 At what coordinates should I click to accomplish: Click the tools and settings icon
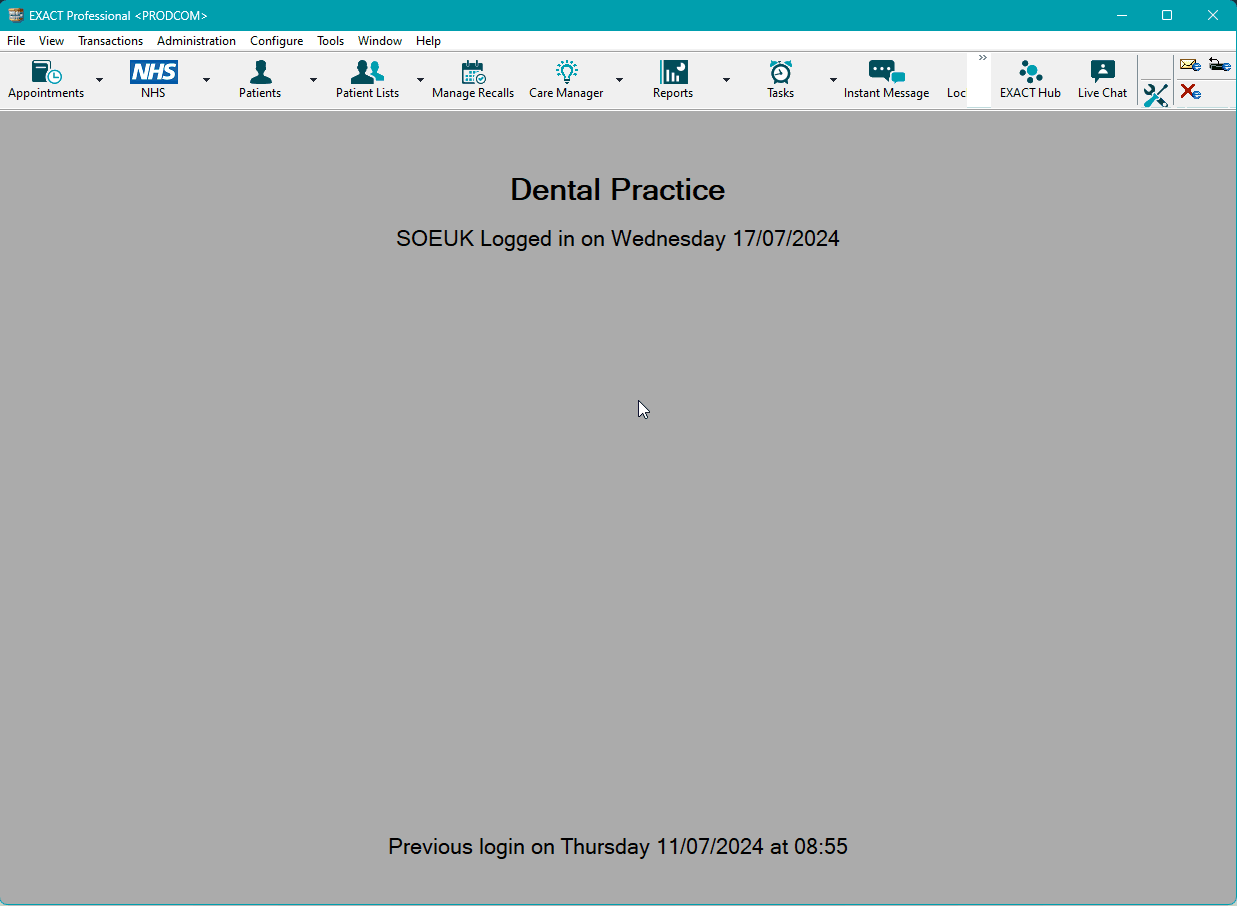tap(1155, 95)
